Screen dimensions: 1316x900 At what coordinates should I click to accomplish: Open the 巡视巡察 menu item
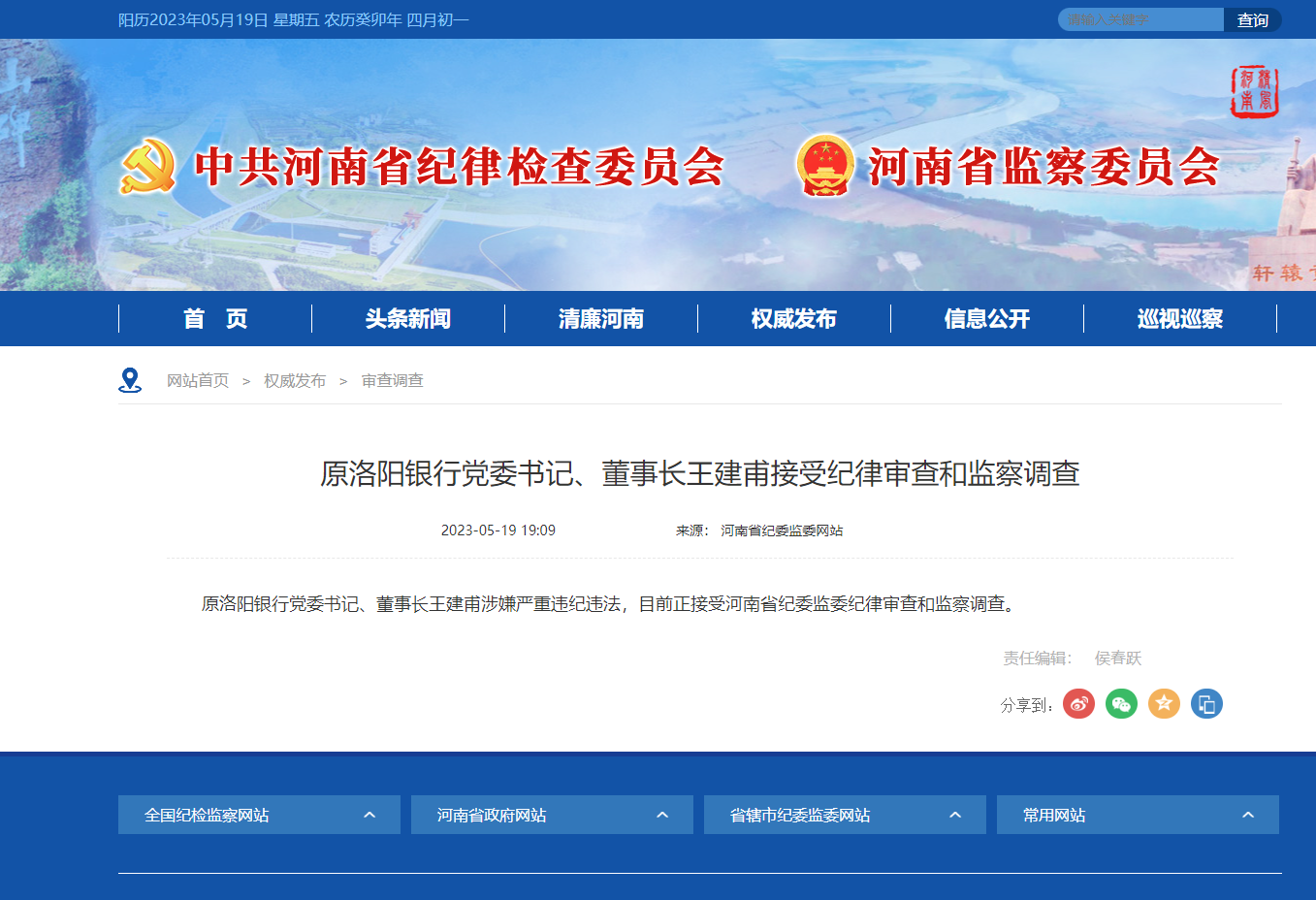1180,319
